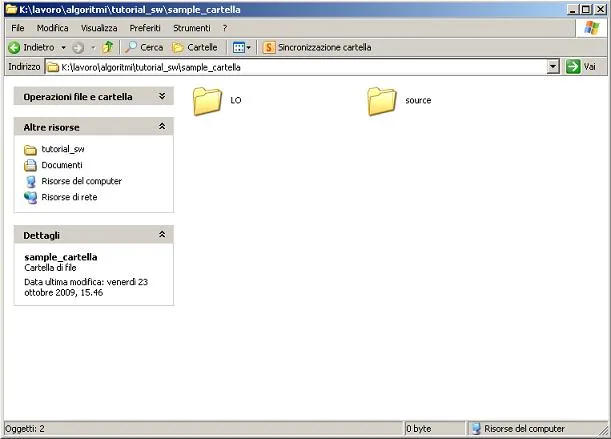Viewport: 611px width, 439px height.
Task: Click the Indietro back arrow icon
Action: click(14, 48)
